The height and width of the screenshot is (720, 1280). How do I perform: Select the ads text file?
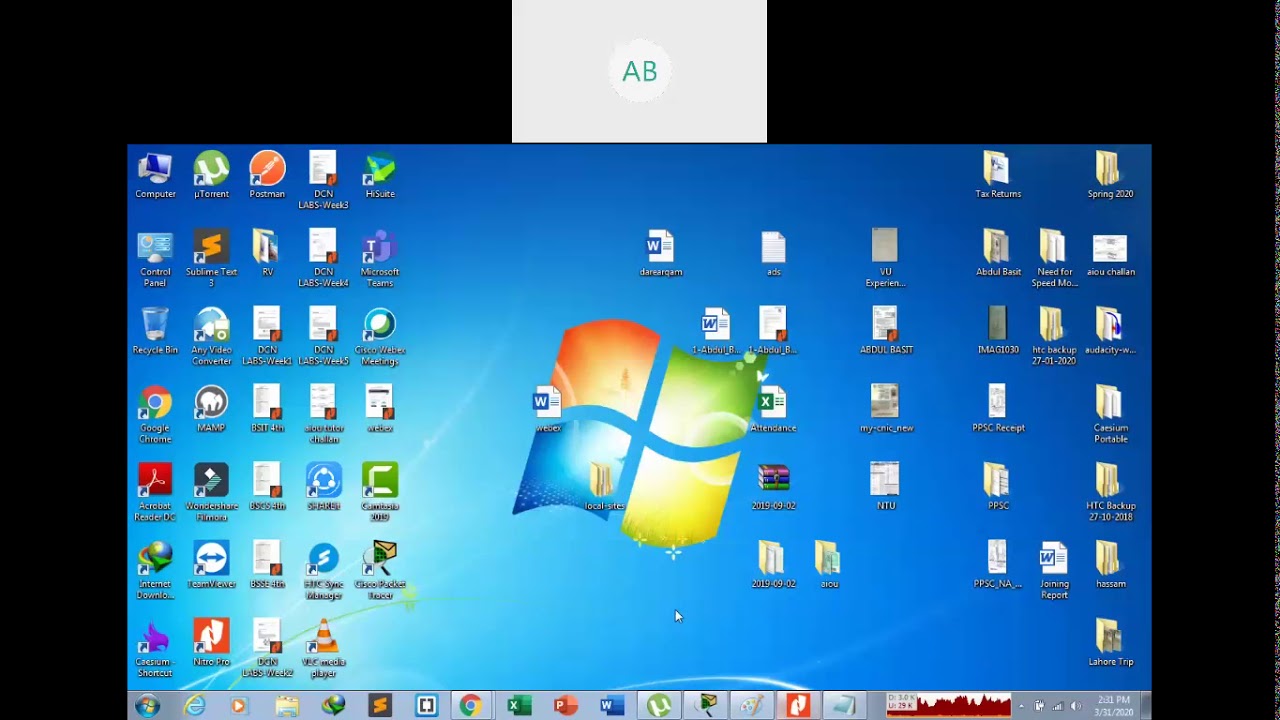(773, 253)
